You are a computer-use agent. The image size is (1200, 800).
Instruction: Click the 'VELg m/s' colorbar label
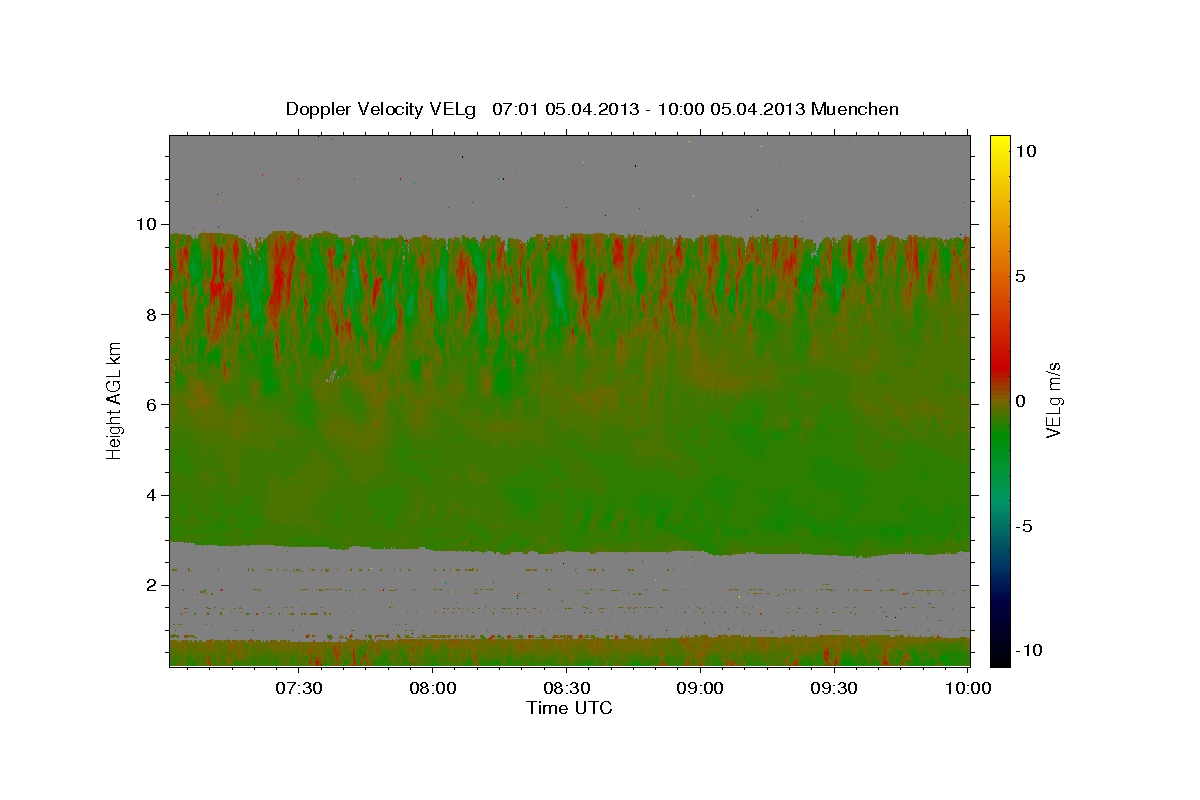[x=1053, y=399]
